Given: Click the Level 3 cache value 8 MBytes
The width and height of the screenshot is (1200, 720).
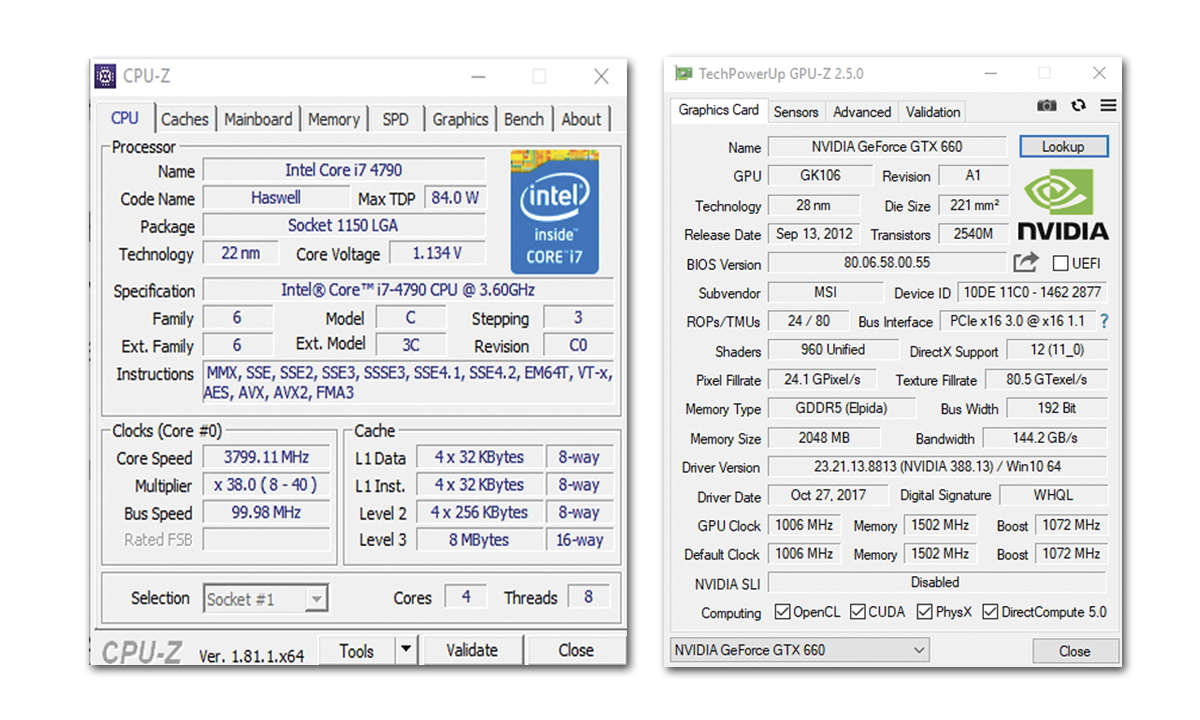Looking at the screenshot, I should point(479,540).
